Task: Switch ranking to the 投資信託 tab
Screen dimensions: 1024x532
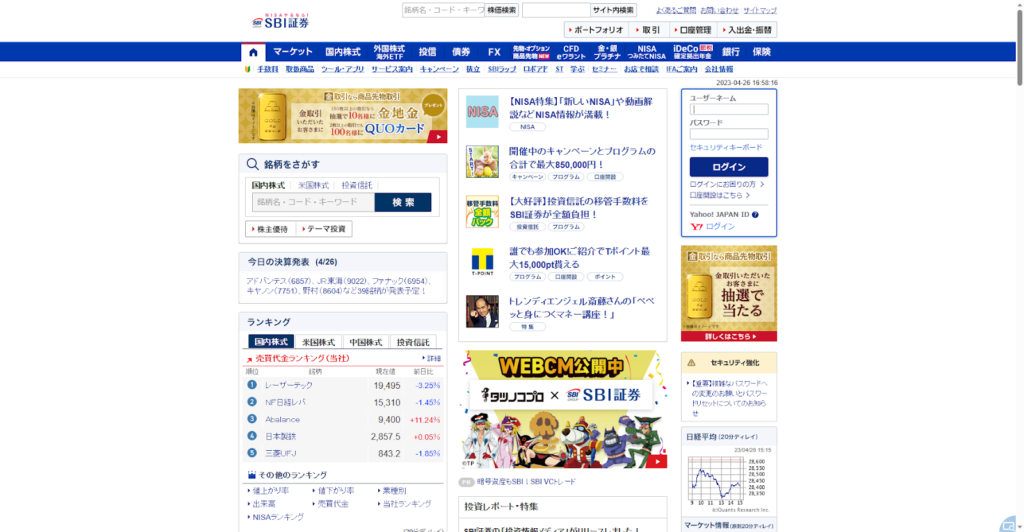Action: 413,342
